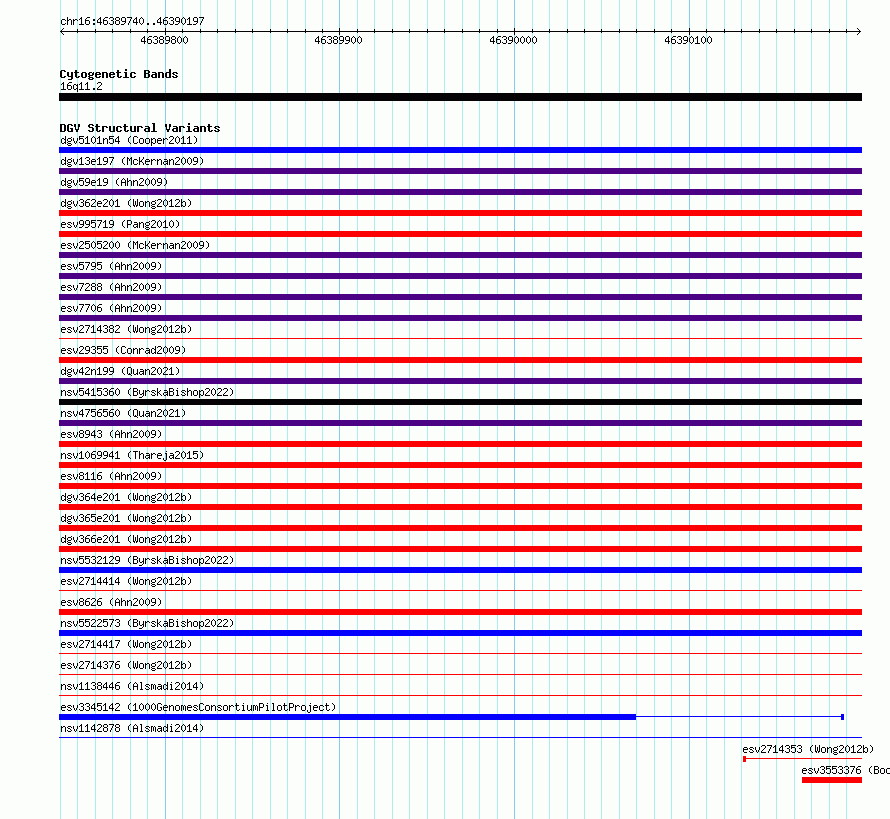Viewport: 890px width, 819px height.
Task: Click the dgv364e201 (Wong2012b) label
Action: coord(126,497)
